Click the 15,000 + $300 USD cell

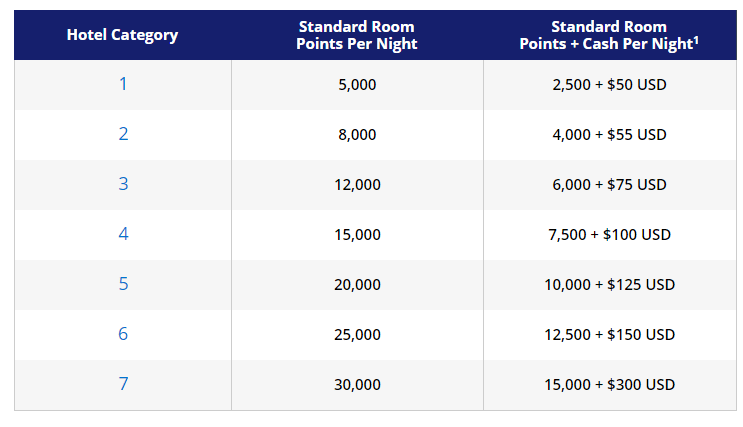(609, 385)
